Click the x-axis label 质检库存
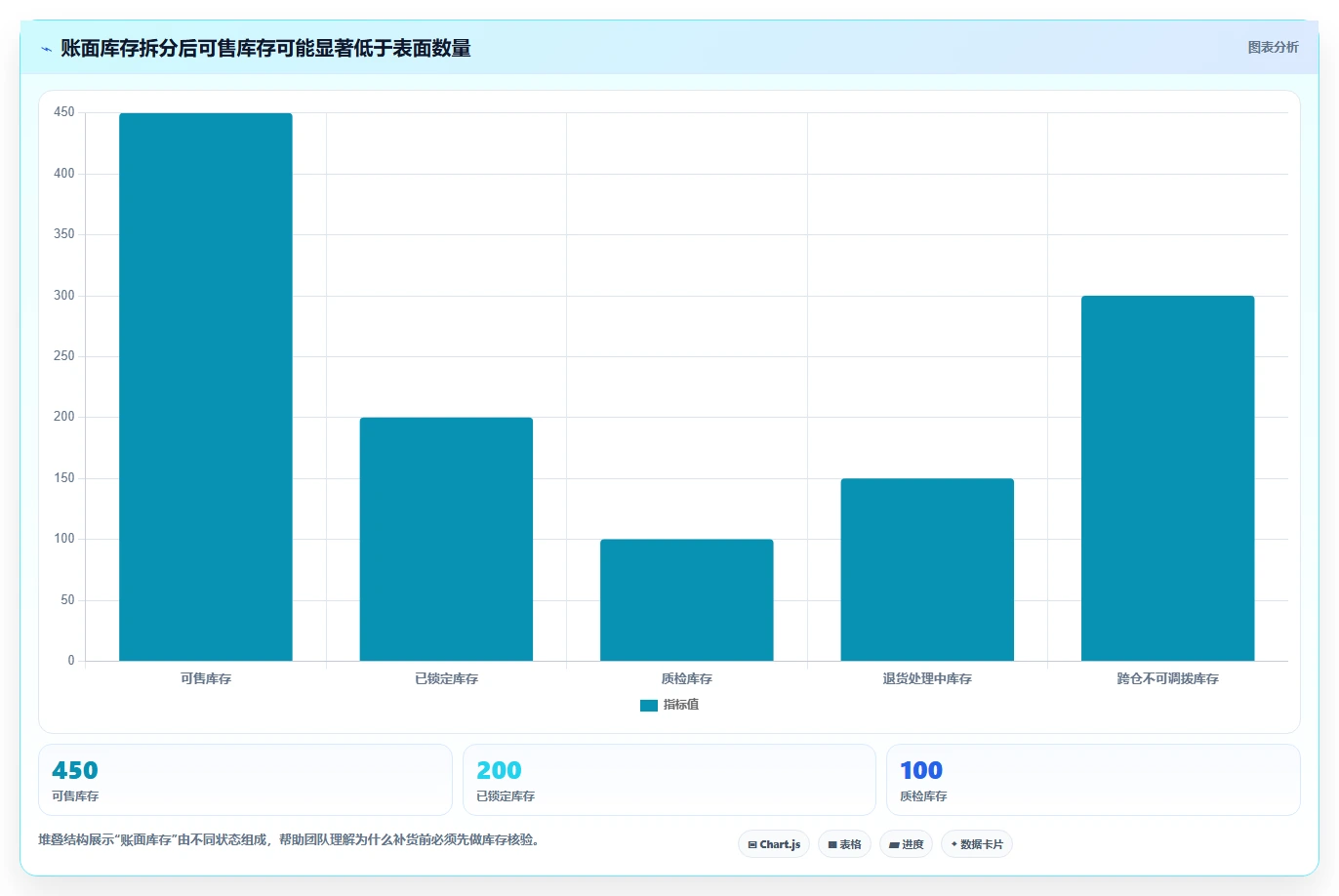The image size is (1339, 896). point(687,678)
